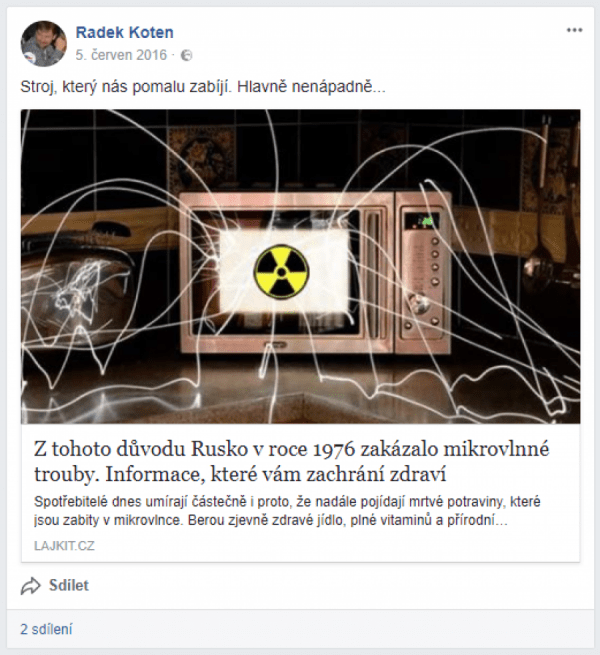Click the radiation symbol in the microwave image

click(282, 272)
